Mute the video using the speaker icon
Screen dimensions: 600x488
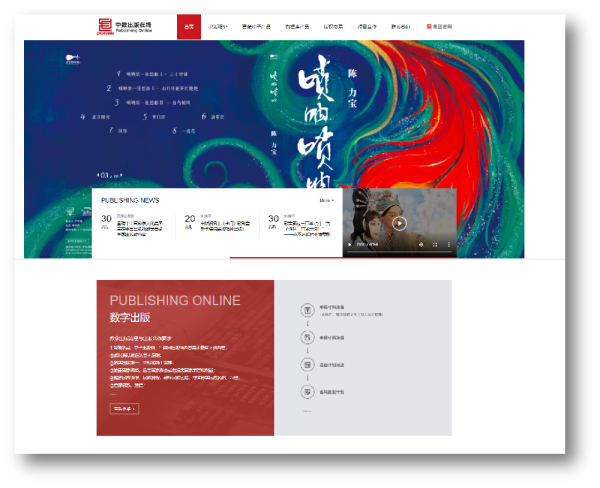421,244
